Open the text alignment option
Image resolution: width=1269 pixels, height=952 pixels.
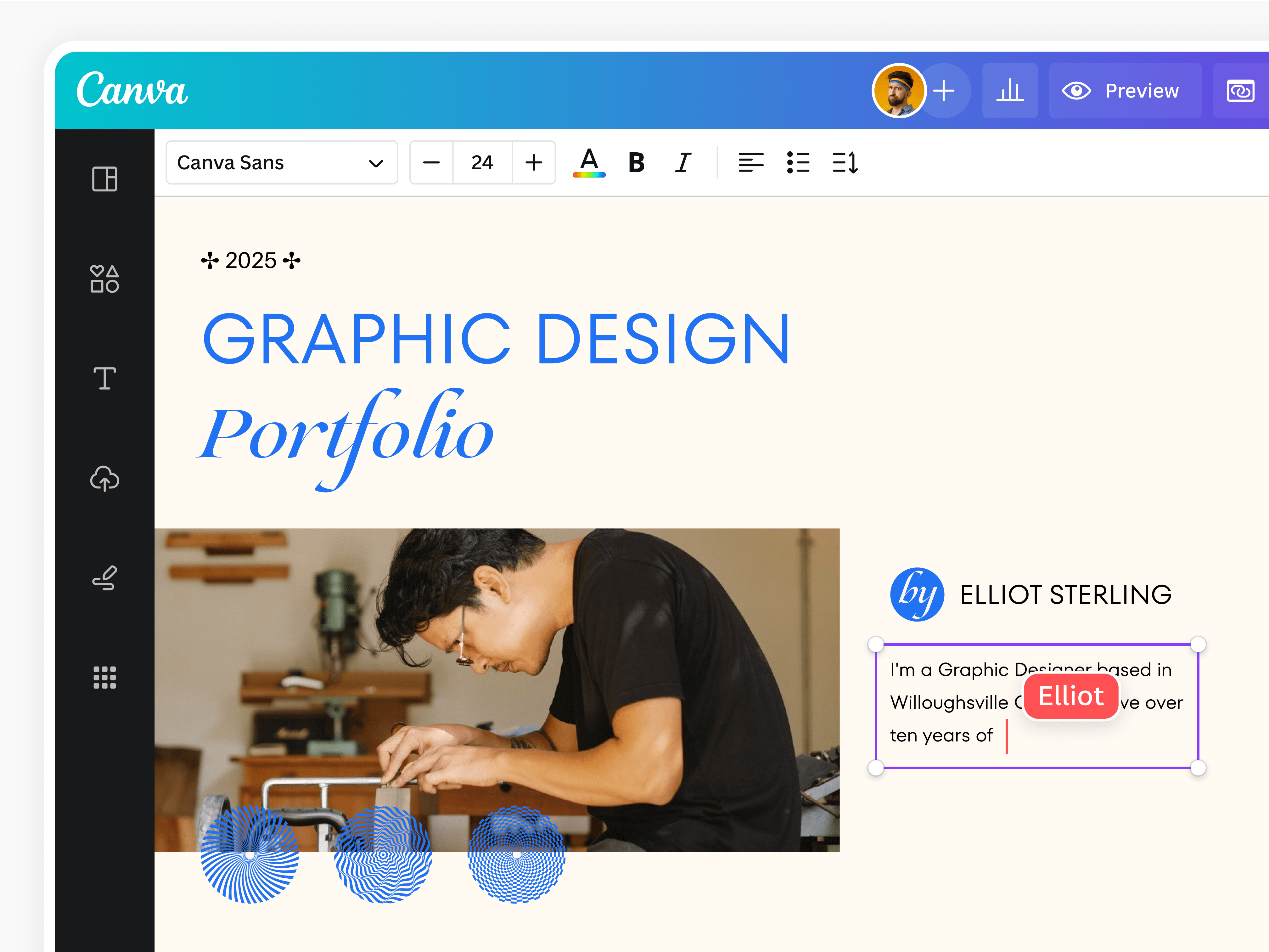coord(750,162)
